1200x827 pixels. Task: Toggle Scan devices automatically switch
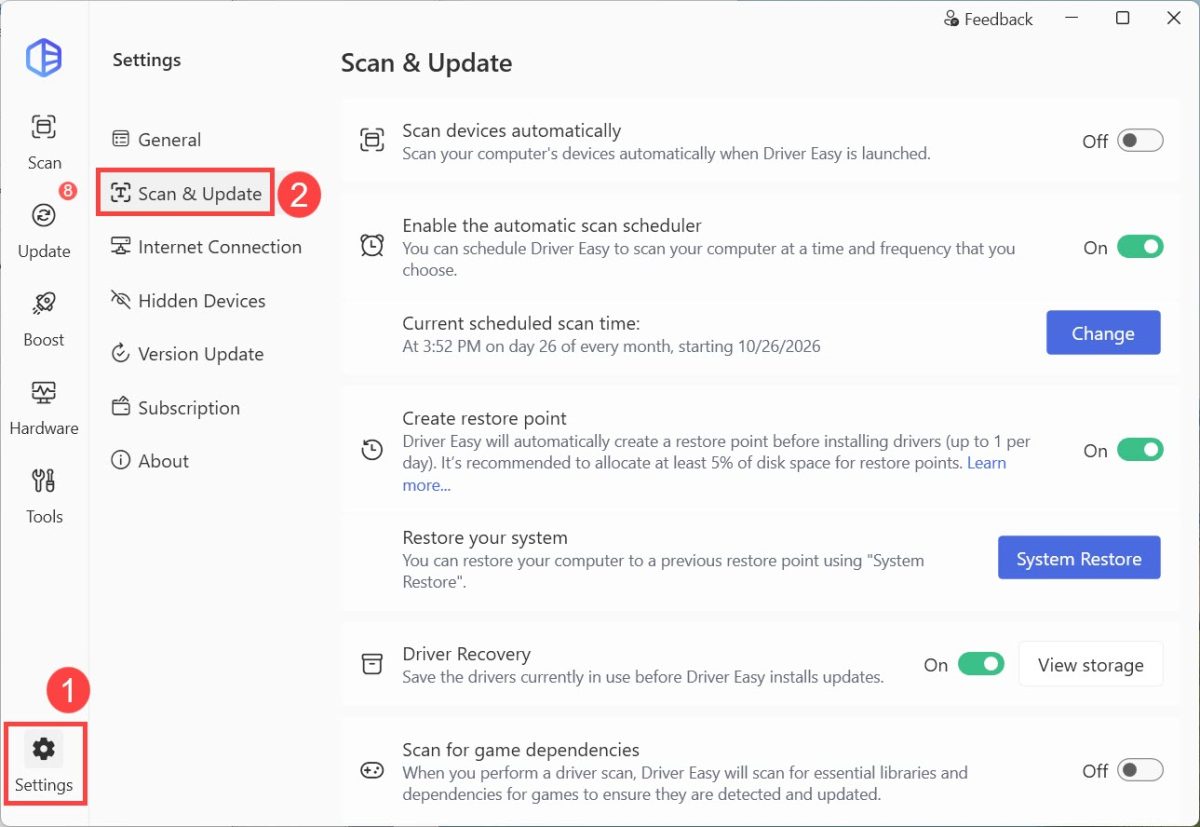click(1140, 141)
